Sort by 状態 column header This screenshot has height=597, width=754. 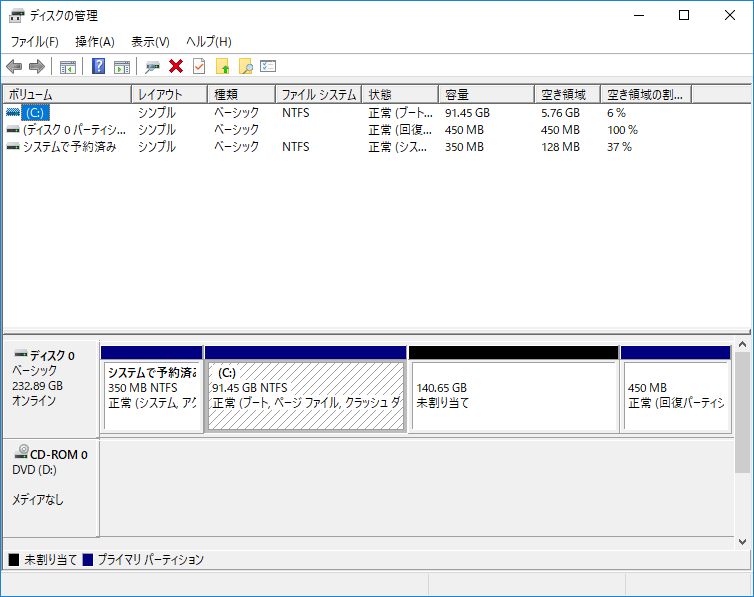click(x=401, y=95)
